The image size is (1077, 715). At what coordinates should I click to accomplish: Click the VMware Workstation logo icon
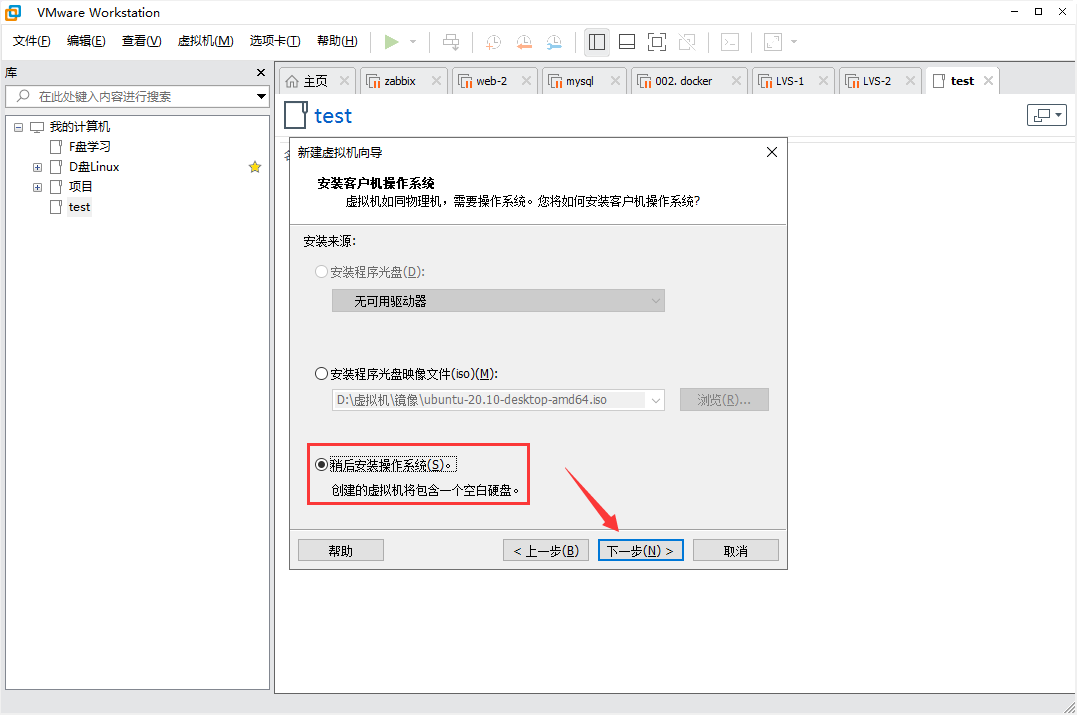pos(13,12)
